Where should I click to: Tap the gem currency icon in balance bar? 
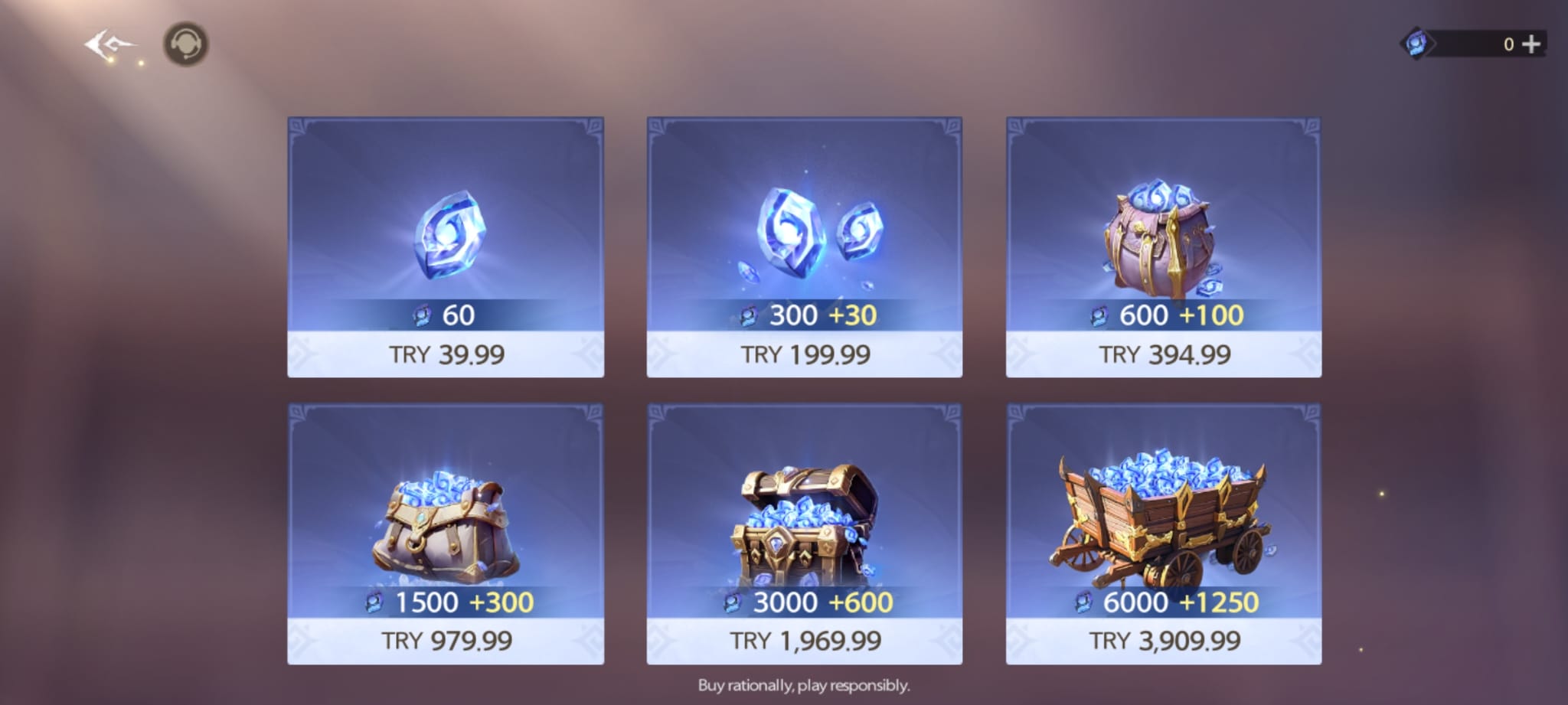[1416, 44]
